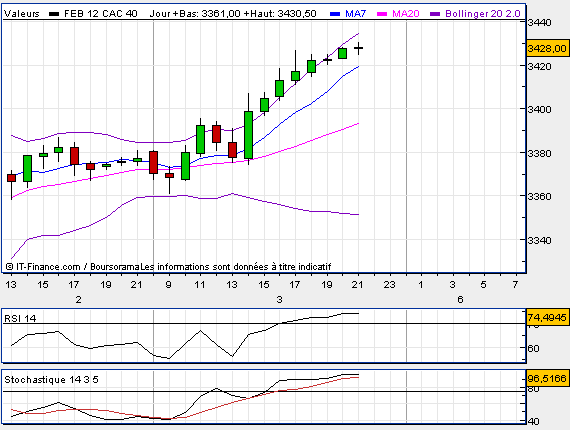Image resolution: width=570 pixels, height=430 pixels.
Task: Click the 40 level label in stochastic panel
Action: coord(533,422)
